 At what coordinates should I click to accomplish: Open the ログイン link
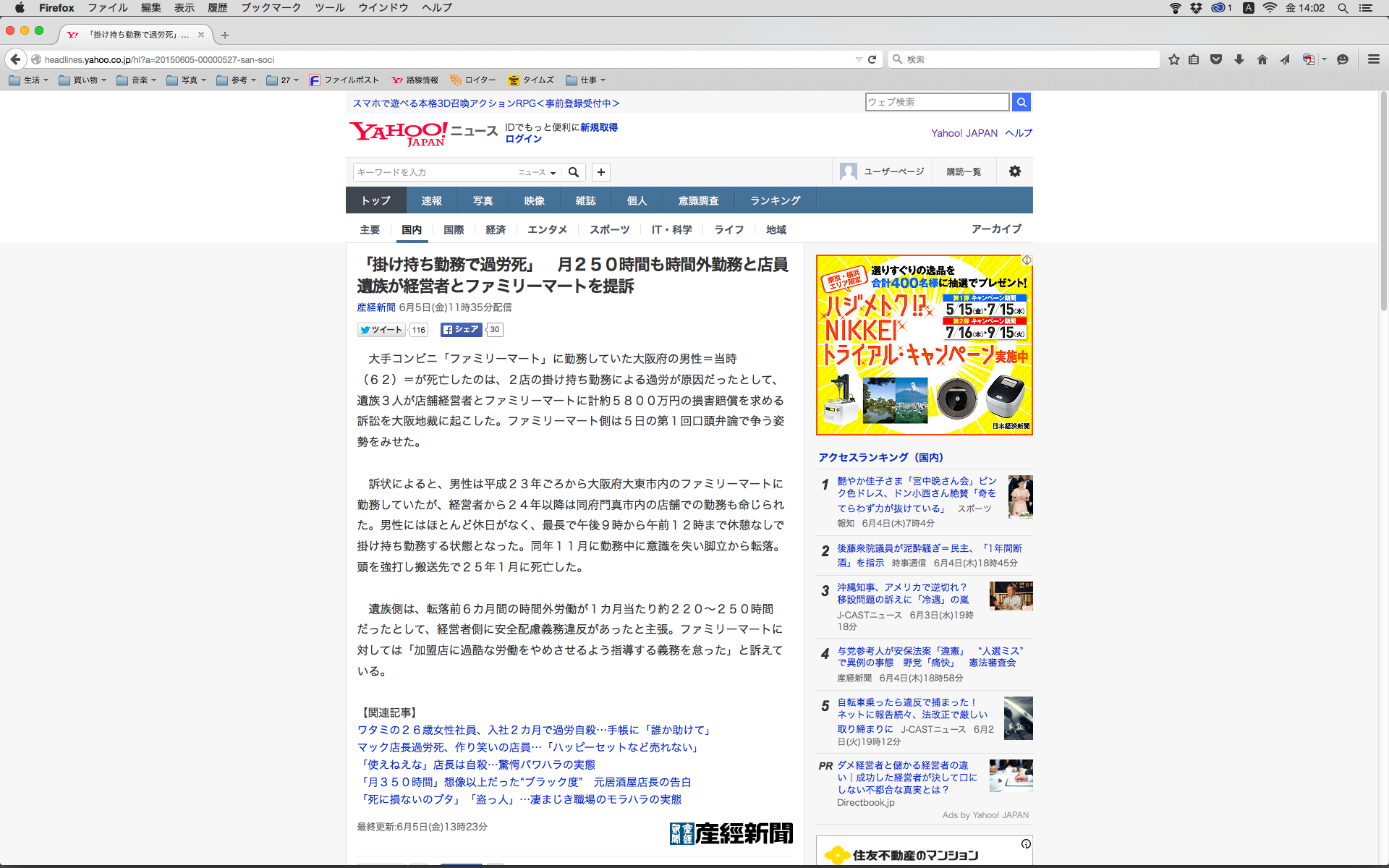tap(523, 139)
